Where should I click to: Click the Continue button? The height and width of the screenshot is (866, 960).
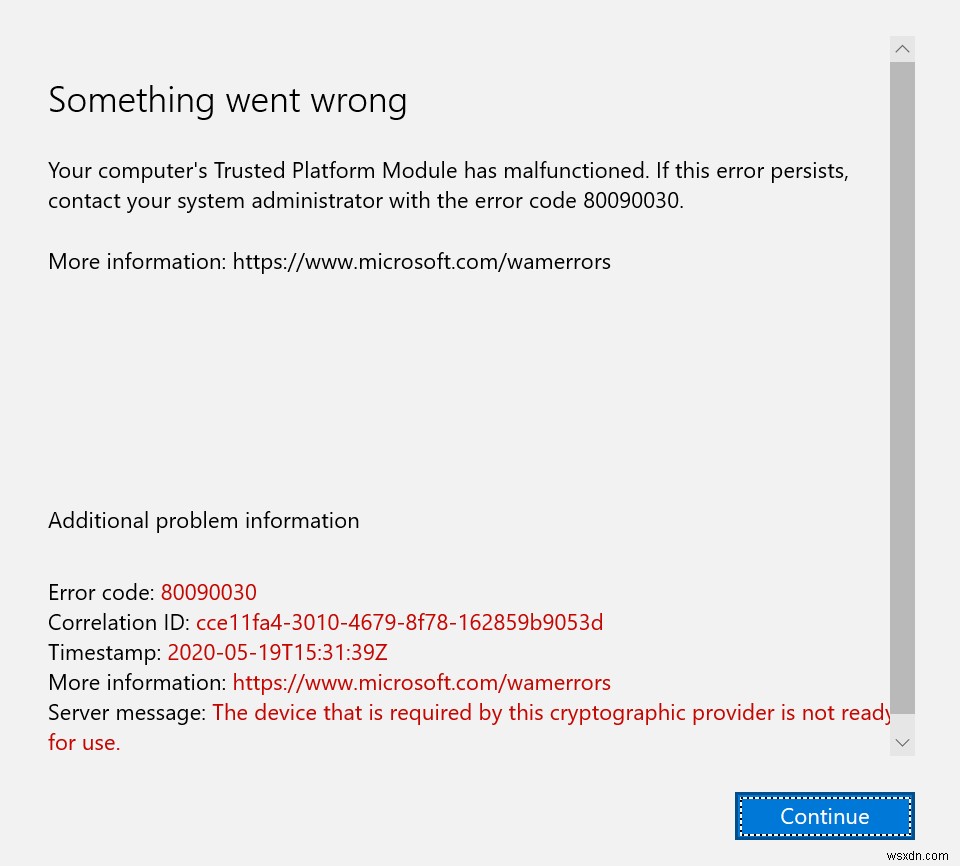825,816
